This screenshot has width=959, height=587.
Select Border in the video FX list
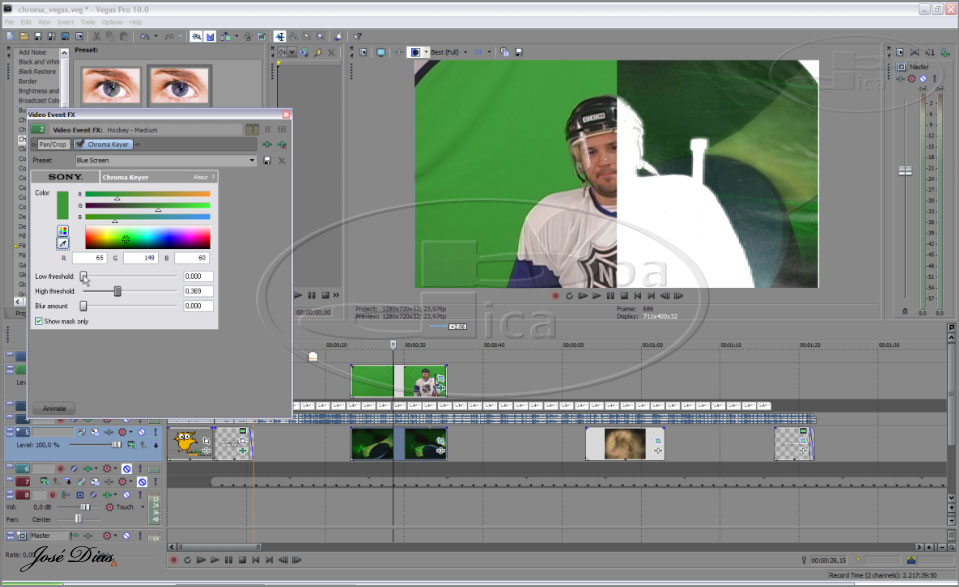(28, 81)
